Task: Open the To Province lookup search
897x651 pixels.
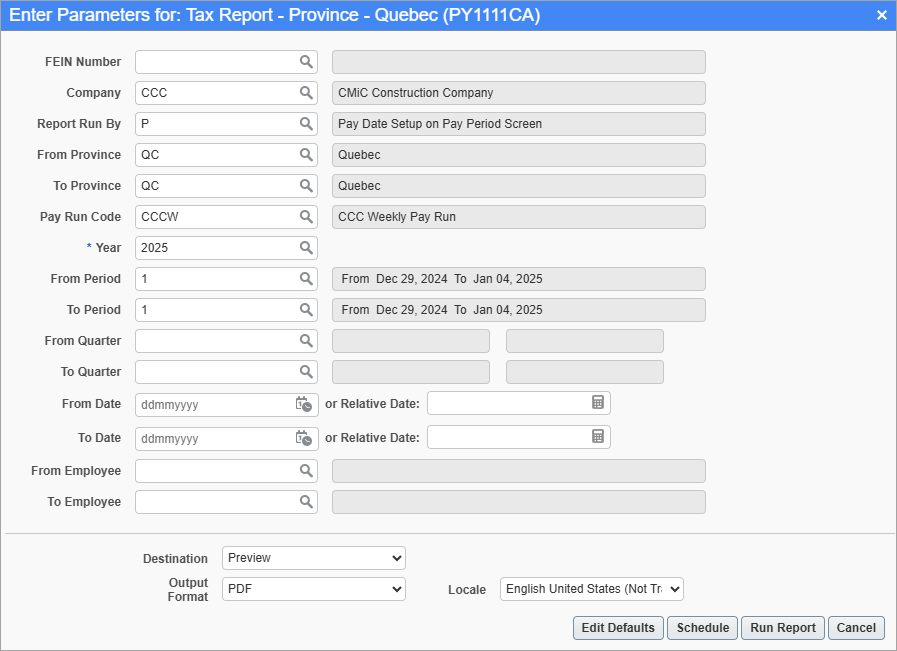Action: click(307, 186)
